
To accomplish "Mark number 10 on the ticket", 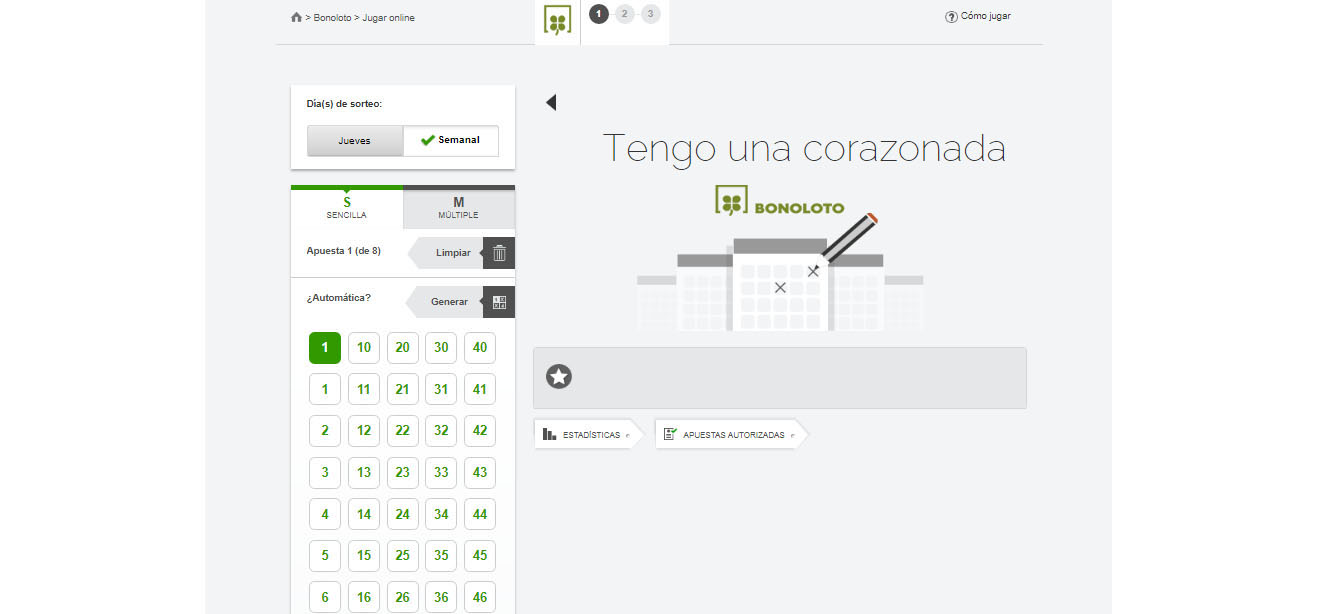I will click(364, 348).
